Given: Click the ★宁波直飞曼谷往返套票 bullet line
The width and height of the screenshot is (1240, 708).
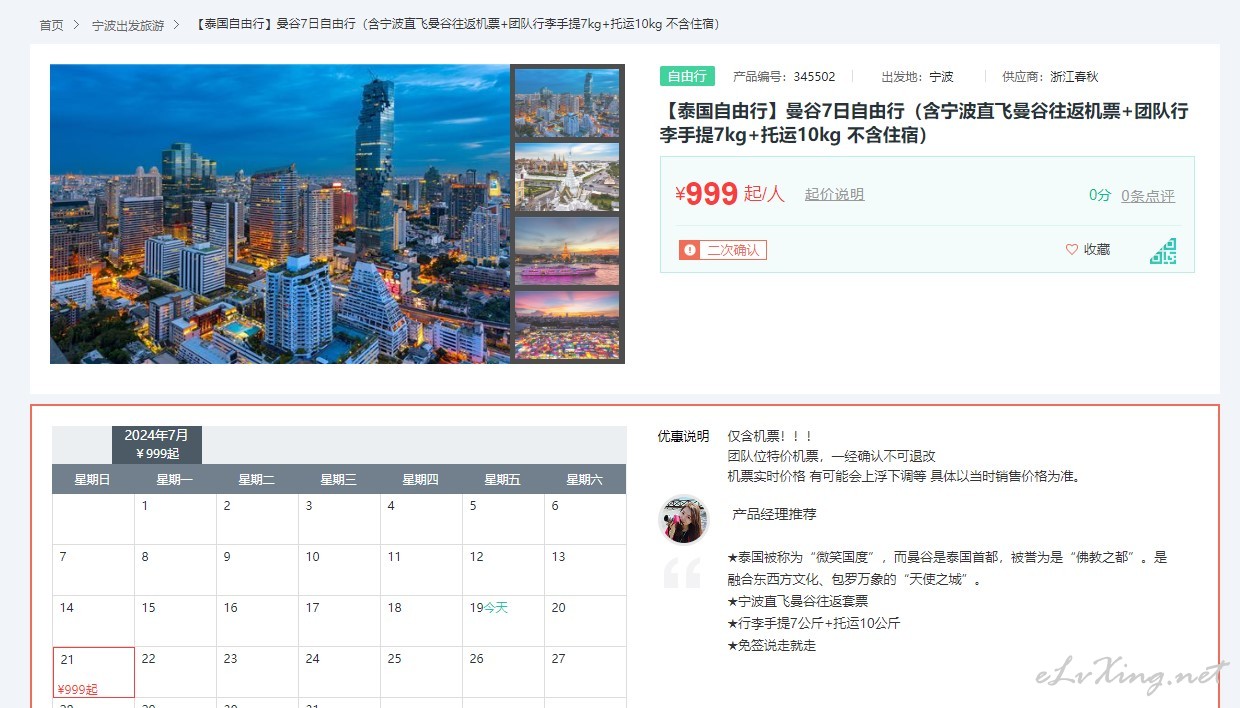Looking at the screenshot, I should tap(798, 601).
